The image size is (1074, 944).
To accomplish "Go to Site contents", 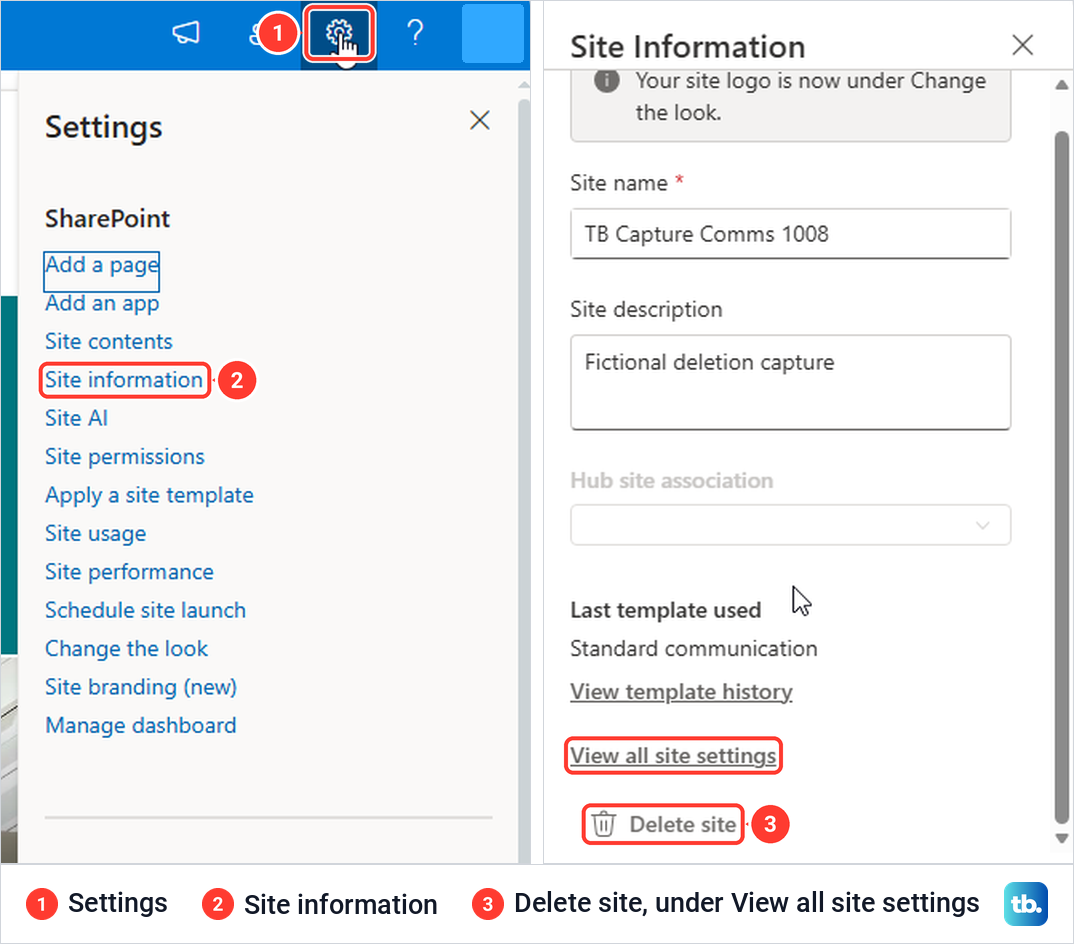I will click(109, 341).
